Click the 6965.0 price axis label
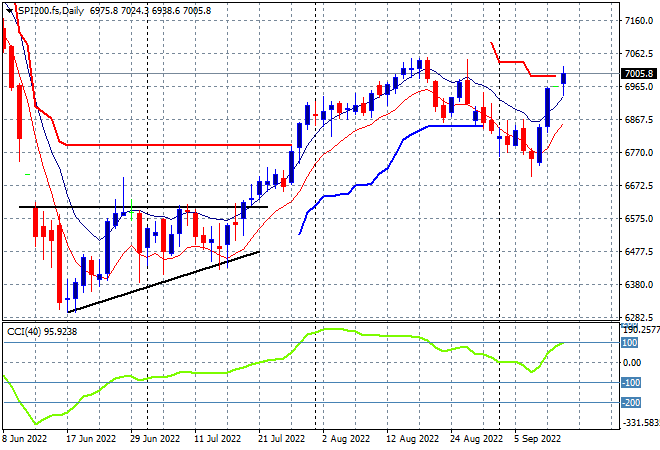660x450 pixels. 639,87
